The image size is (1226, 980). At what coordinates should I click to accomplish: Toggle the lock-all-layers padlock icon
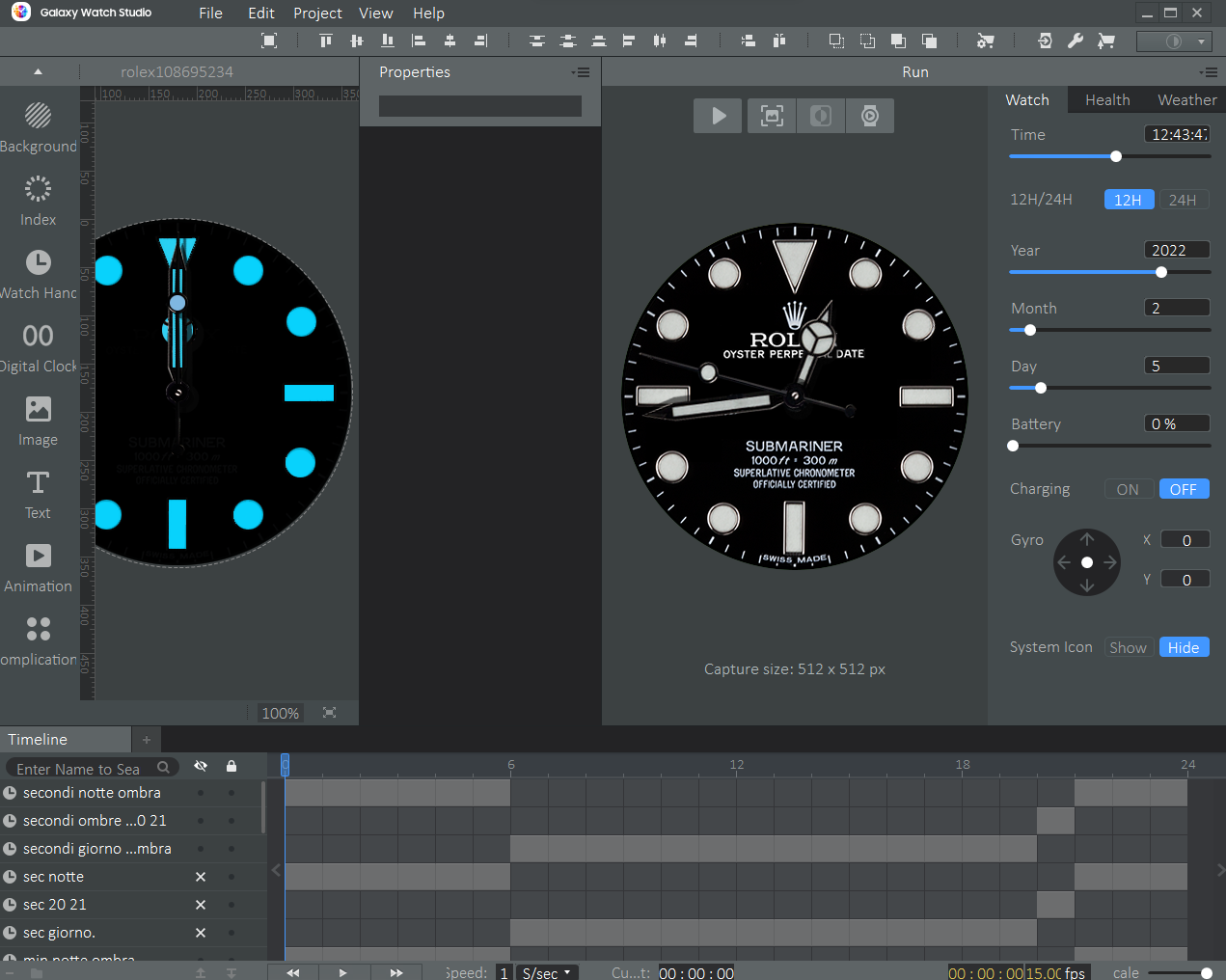pos(232,766)
